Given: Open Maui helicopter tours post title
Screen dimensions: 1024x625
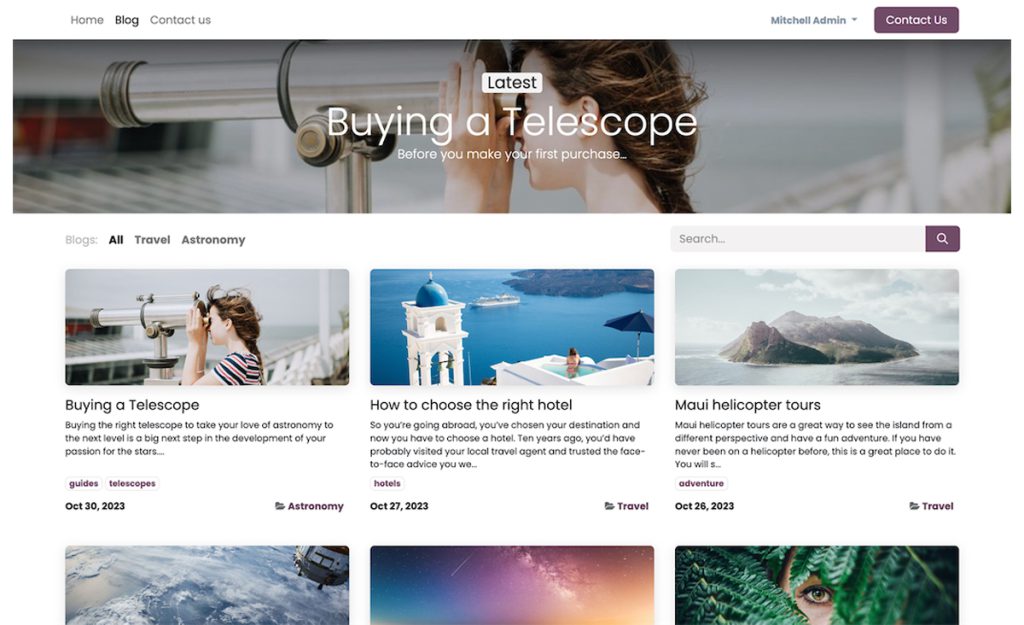Looking at the screenshot, I should (x=748, y=405).
